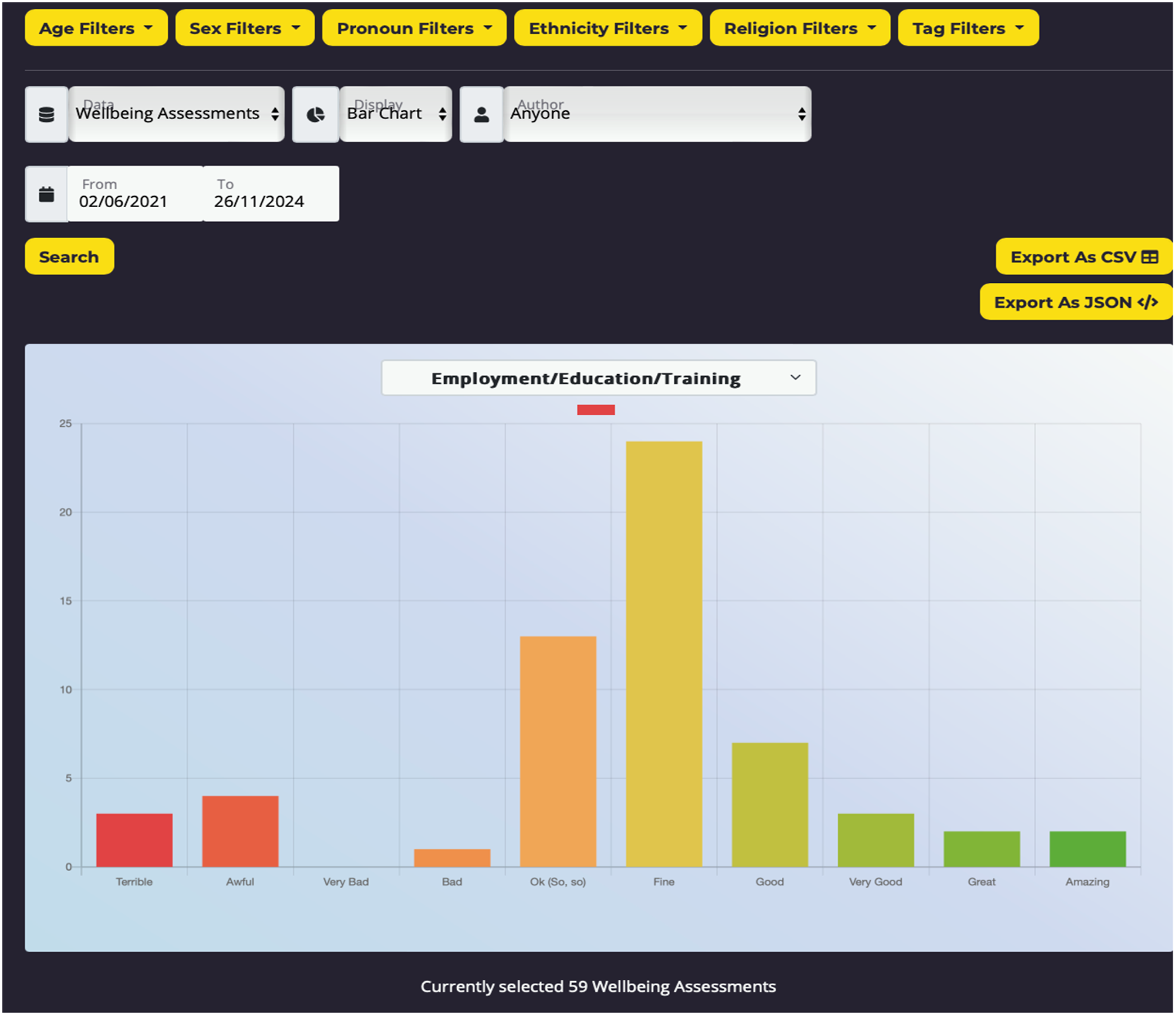The image size is (1176, 1015).
Task: Change the Bar Chart display type
Action: [396, 114]
